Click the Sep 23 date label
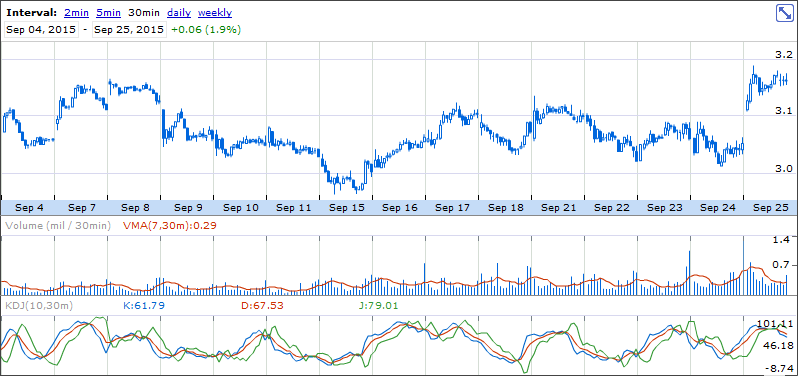The image size is (798, 376). coord(665,208)
